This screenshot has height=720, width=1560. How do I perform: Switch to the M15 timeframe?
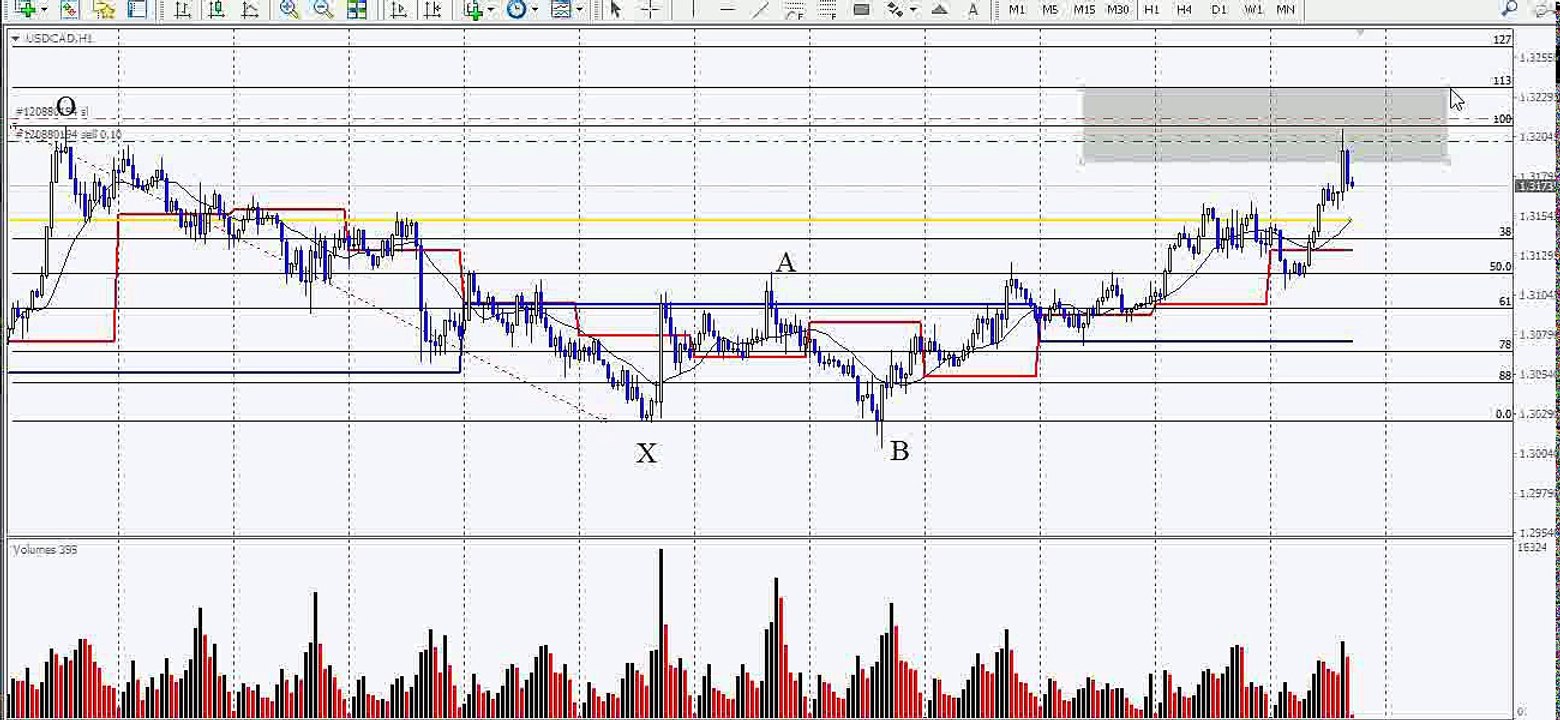(x=1083, y=9)
